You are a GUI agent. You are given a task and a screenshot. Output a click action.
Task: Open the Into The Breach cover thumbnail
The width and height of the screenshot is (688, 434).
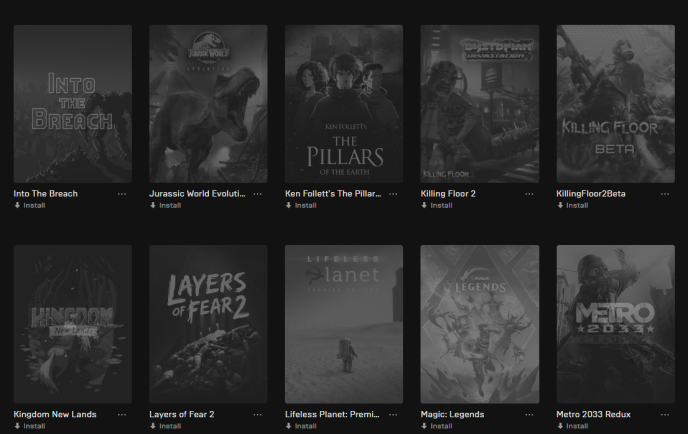(73, 104)
